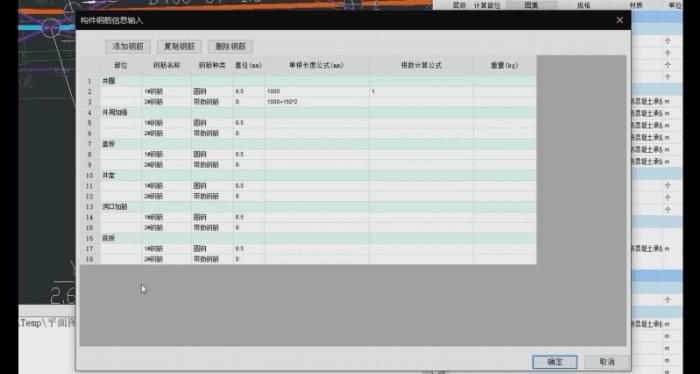The width and height of the screenshot is (700, 374).
Task: Select diameter 6.5 cell in row 17
Action: point(249,249)
